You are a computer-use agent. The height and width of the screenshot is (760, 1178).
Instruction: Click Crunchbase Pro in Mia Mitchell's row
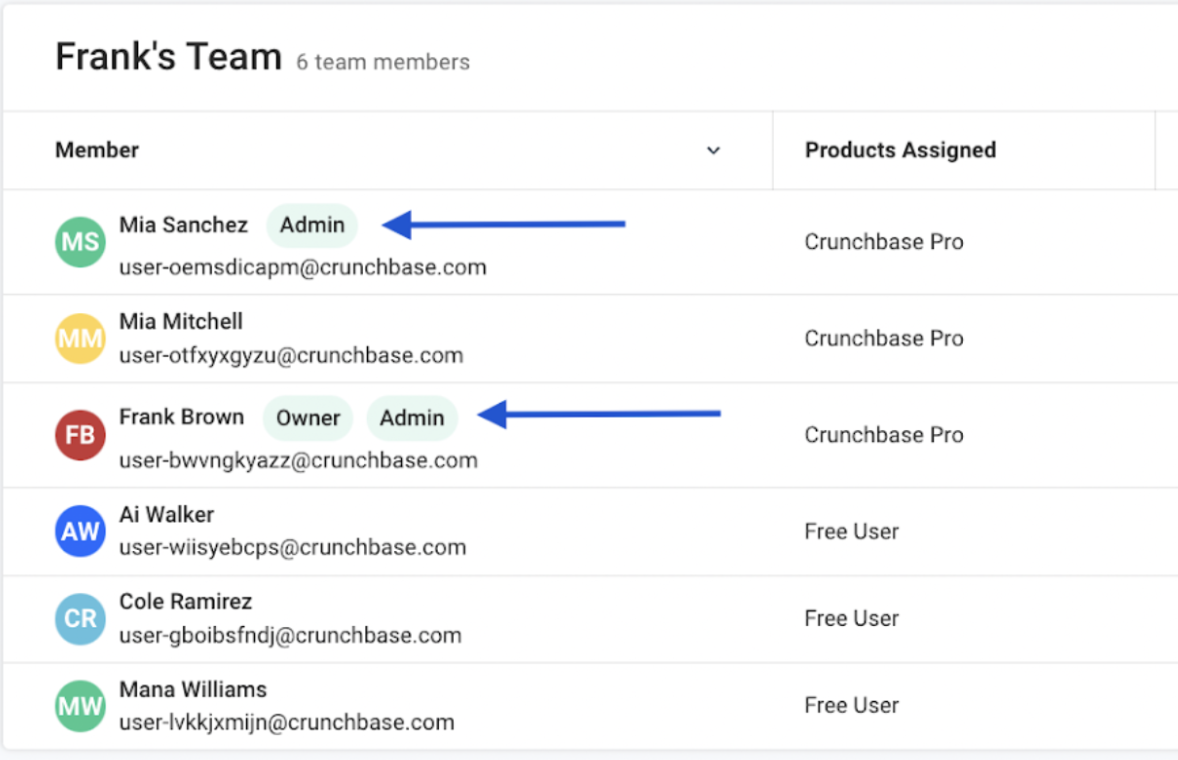pos(884,339)
